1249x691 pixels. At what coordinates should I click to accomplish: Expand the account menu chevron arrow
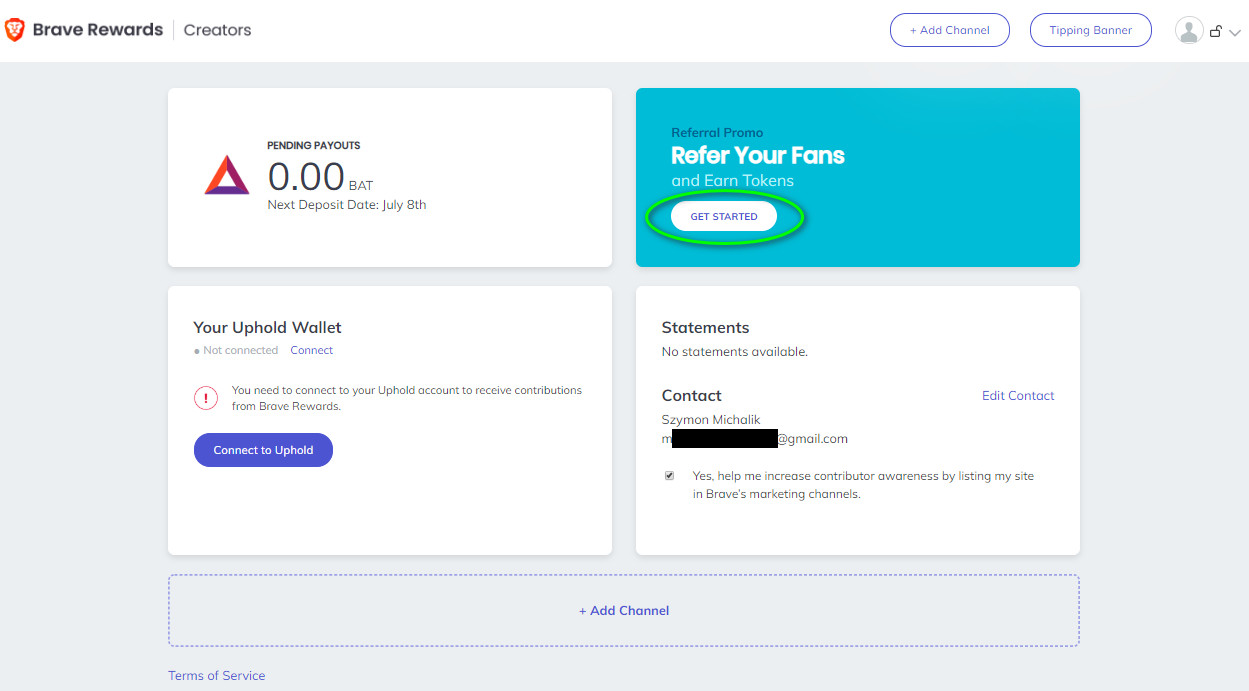pos(1234,32)
